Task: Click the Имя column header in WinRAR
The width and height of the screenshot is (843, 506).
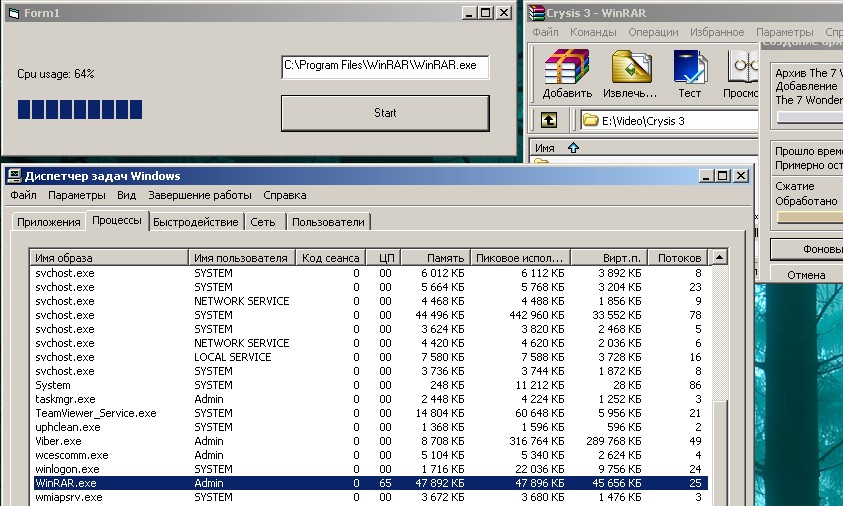Action: pyautogui.click(x=644, y=148)
